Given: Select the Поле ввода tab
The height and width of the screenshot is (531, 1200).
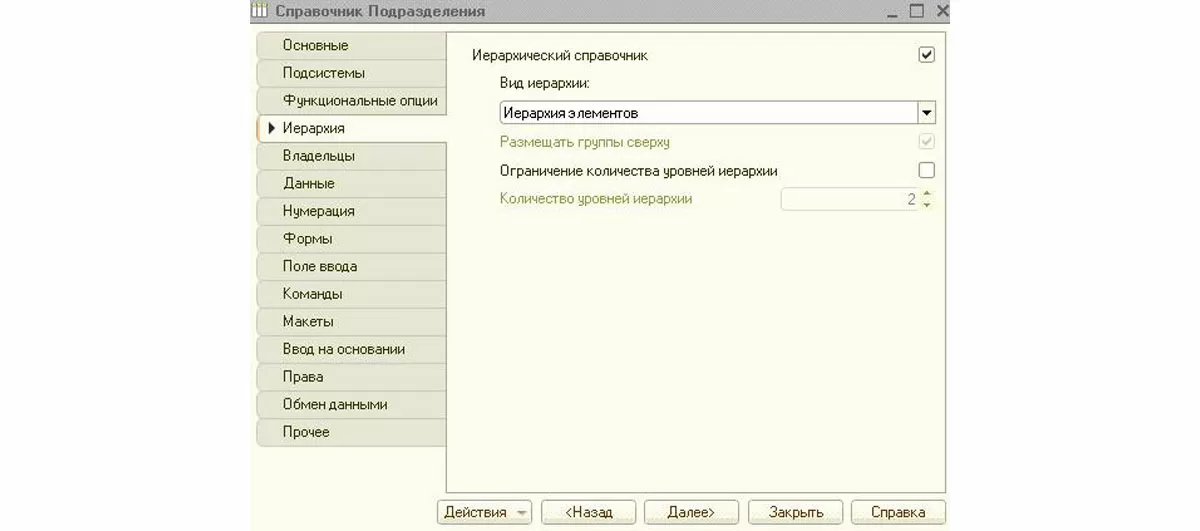Looking at the screenshot, I should point(351,267).
